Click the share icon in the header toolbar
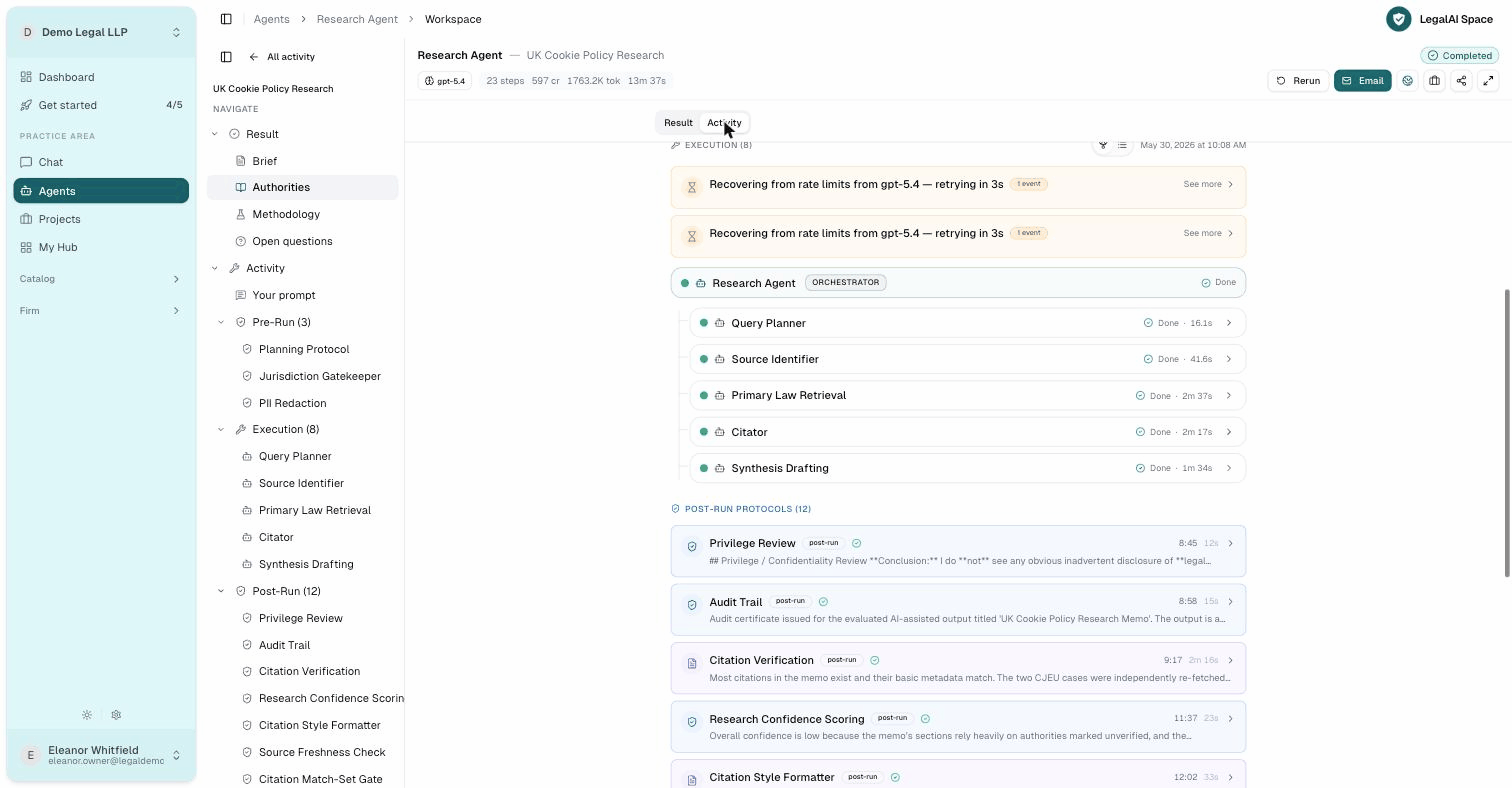Viewport: 1512px width, 788px height. pyautogui.click(x=1462, y=81)
